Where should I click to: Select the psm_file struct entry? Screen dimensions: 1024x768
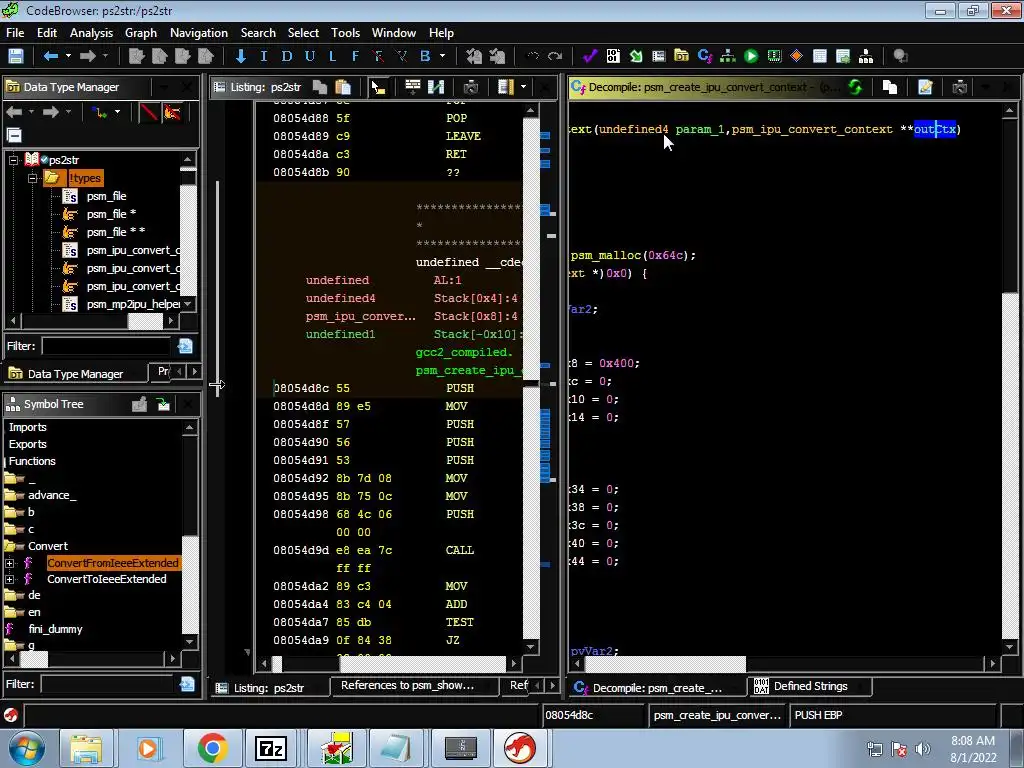(x=106, y=196)
